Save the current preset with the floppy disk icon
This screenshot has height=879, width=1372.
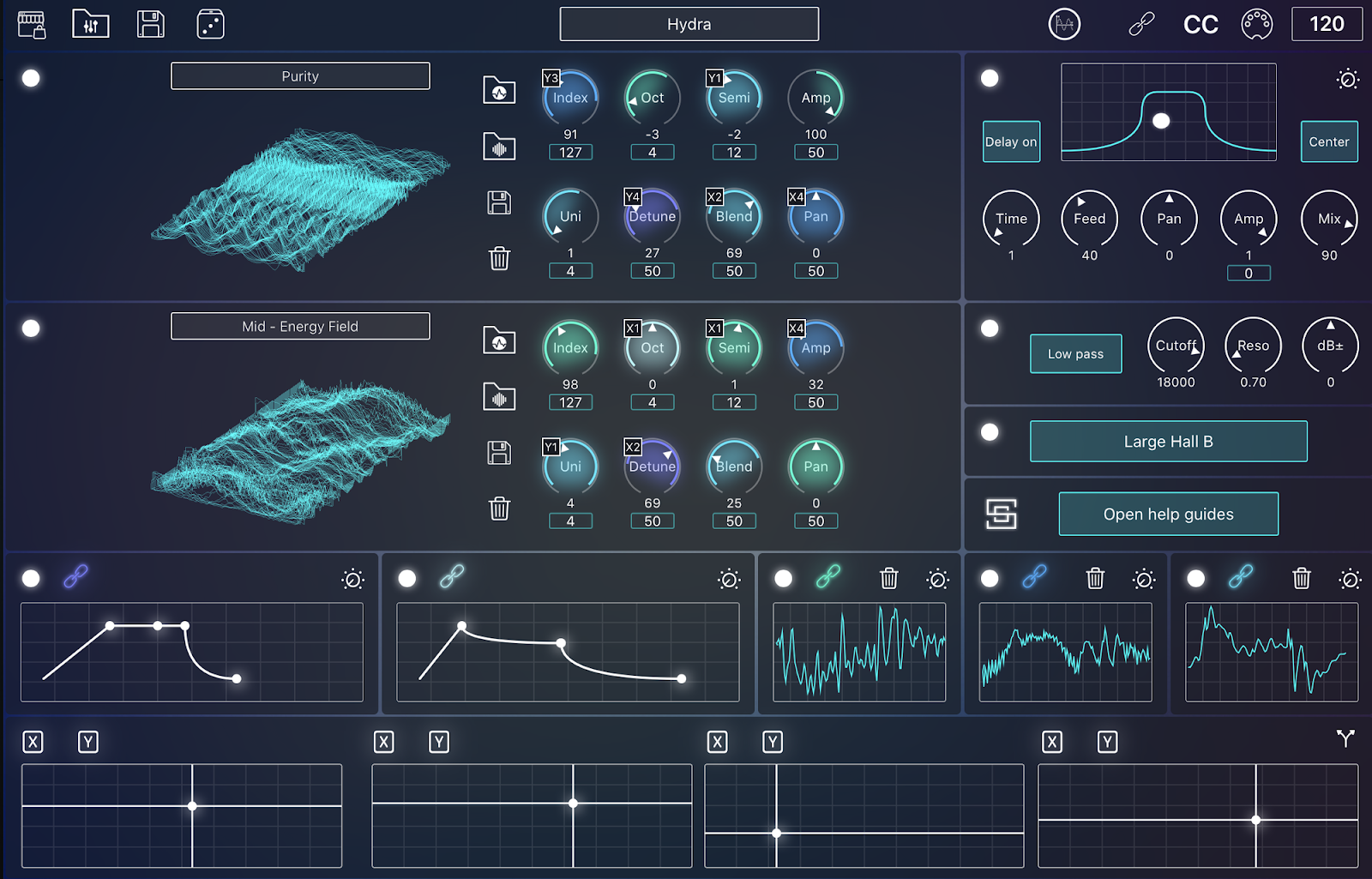coord(150,24)
